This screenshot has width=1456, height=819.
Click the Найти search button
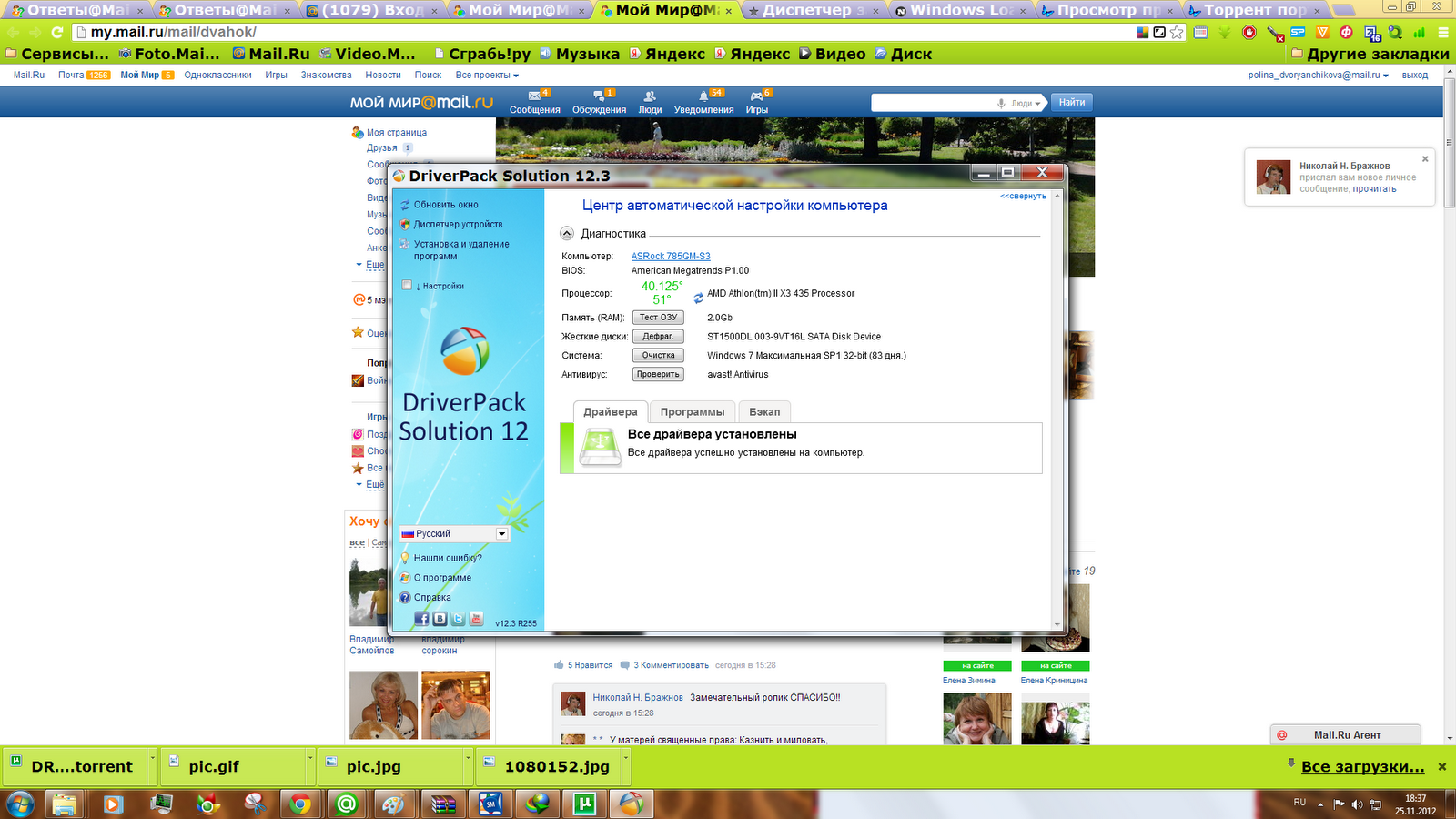coord(1071,102)
